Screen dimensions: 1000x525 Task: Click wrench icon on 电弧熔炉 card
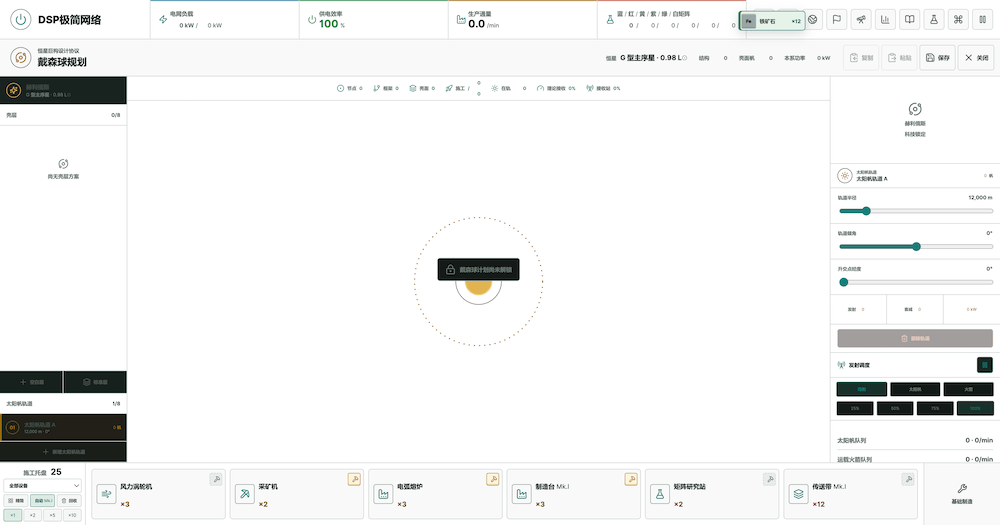coord(492,479)
